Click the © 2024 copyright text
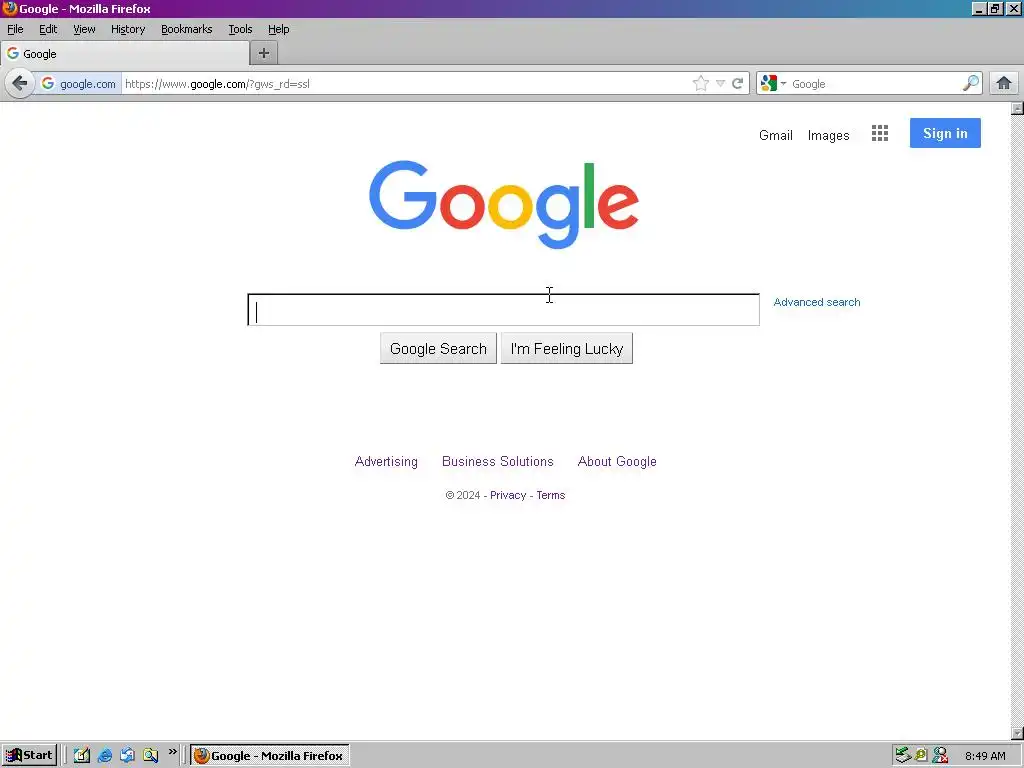This screenshot has width=1024, height=768. point(463,495)
